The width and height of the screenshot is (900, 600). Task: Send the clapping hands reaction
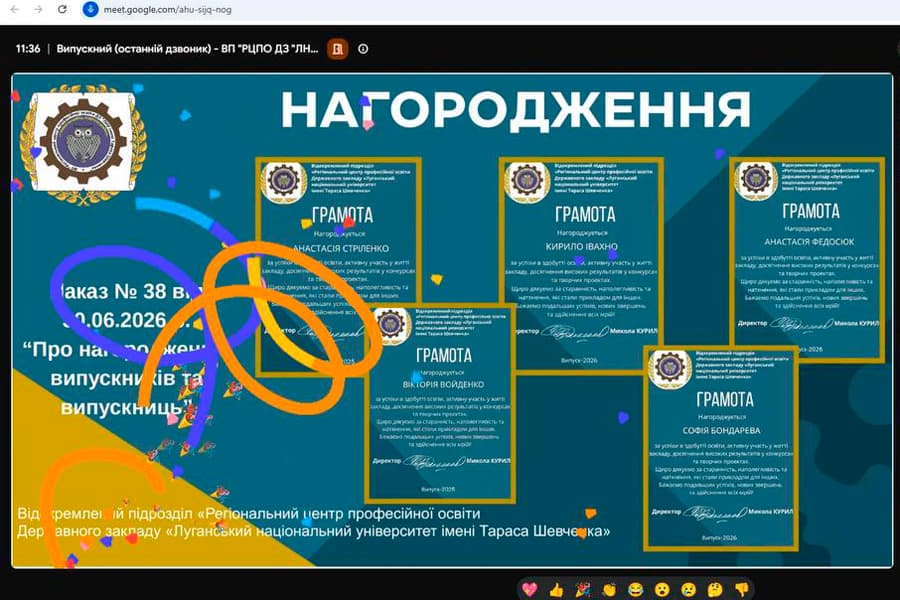click(x=609, y=590)
